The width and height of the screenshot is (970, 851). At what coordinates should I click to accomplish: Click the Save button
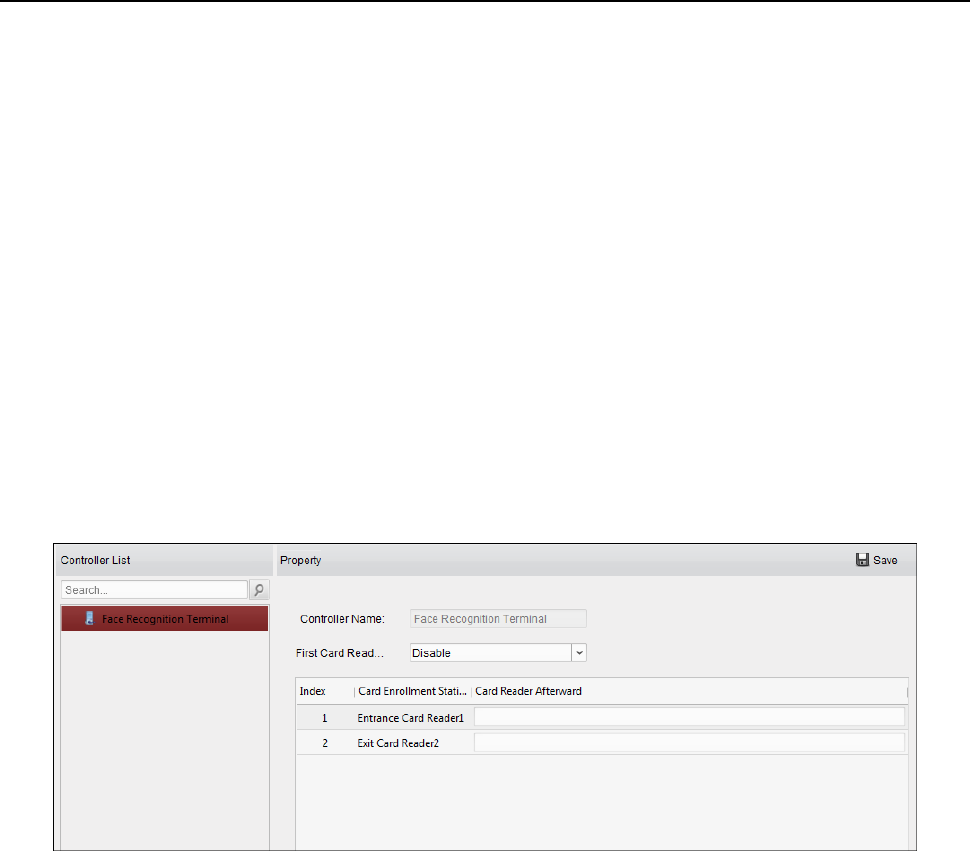coord(876,560)
